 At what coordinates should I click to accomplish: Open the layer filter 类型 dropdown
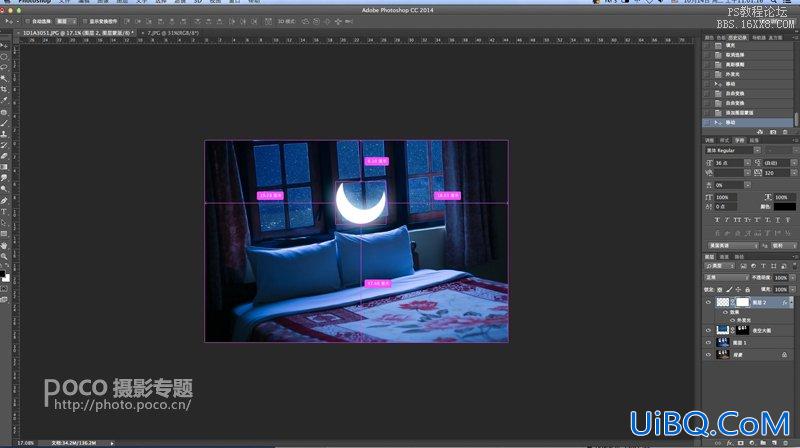coord(719,266)
